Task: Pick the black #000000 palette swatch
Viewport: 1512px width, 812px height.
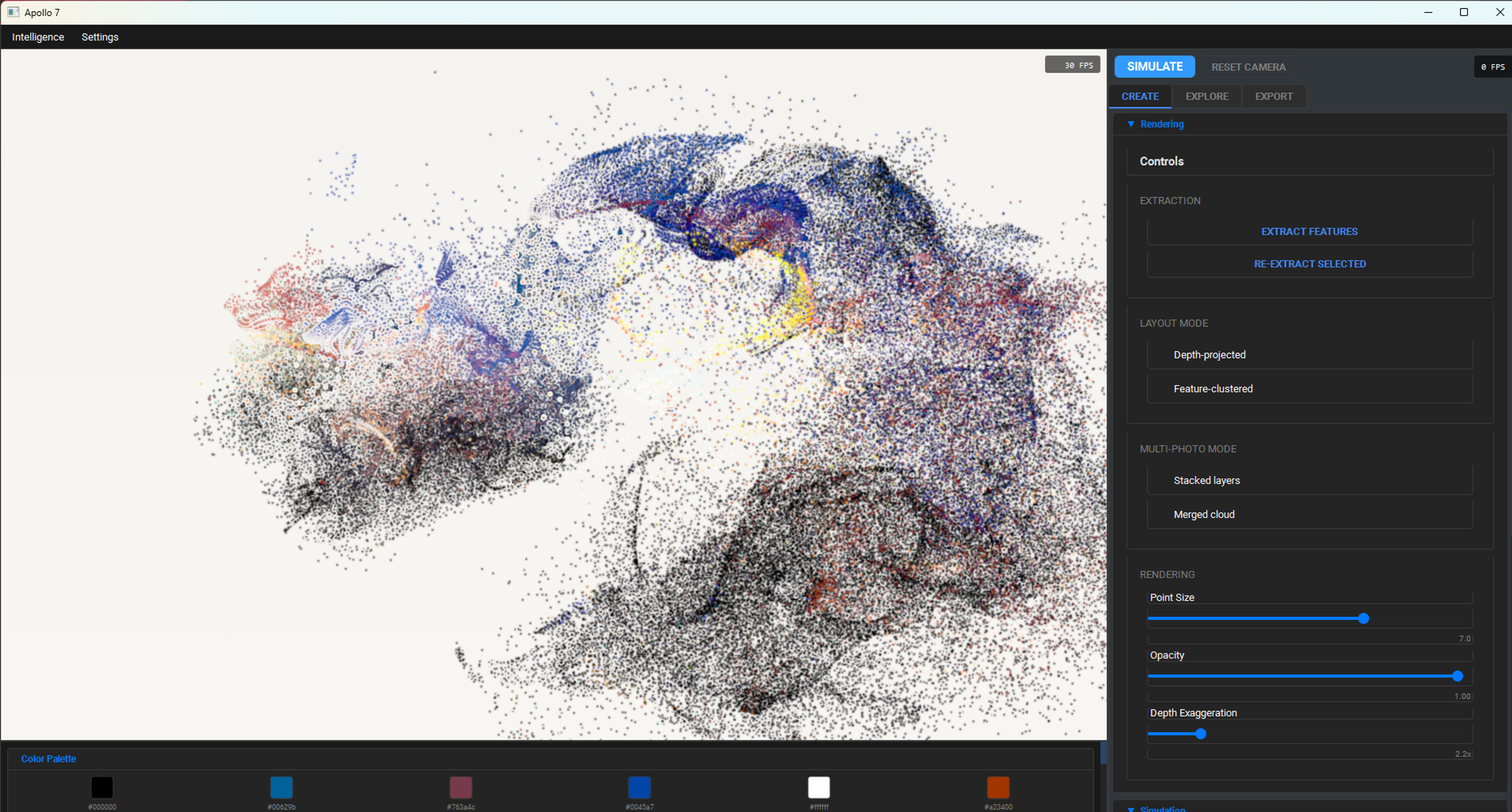Action: coord(102,787)
